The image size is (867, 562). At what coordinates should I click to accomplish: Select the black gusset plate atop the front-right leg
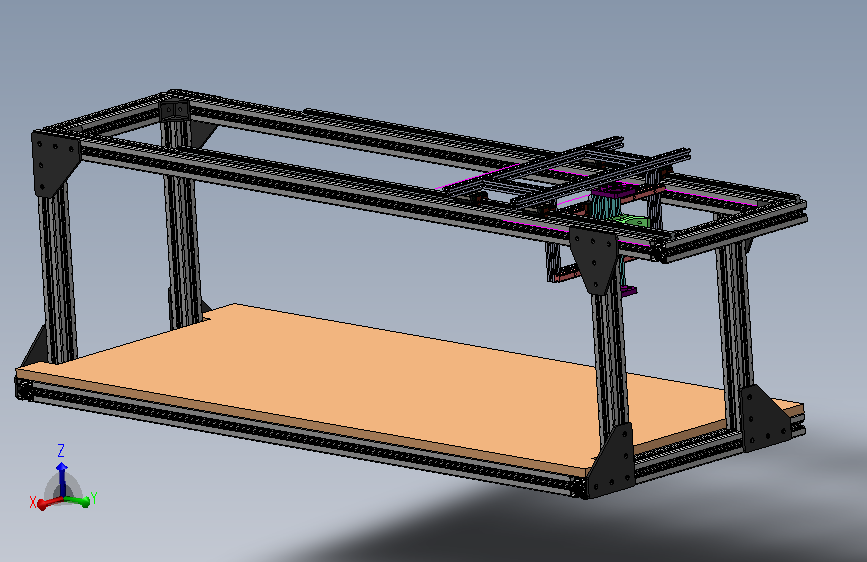594,261
